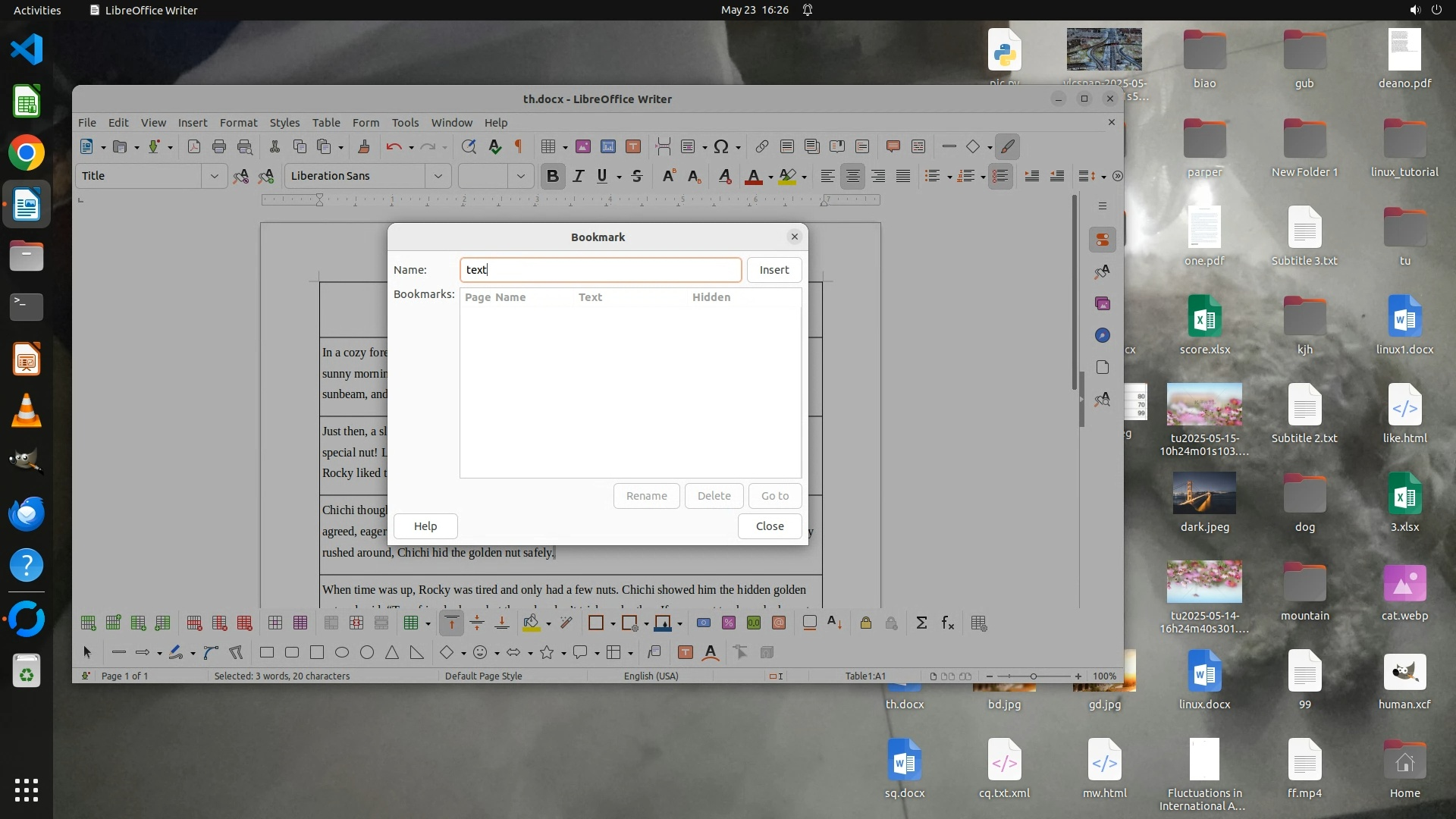The image size is (1456, 819).
Task: Click the Print icon in the toolbar
Action: coord(219,147)
